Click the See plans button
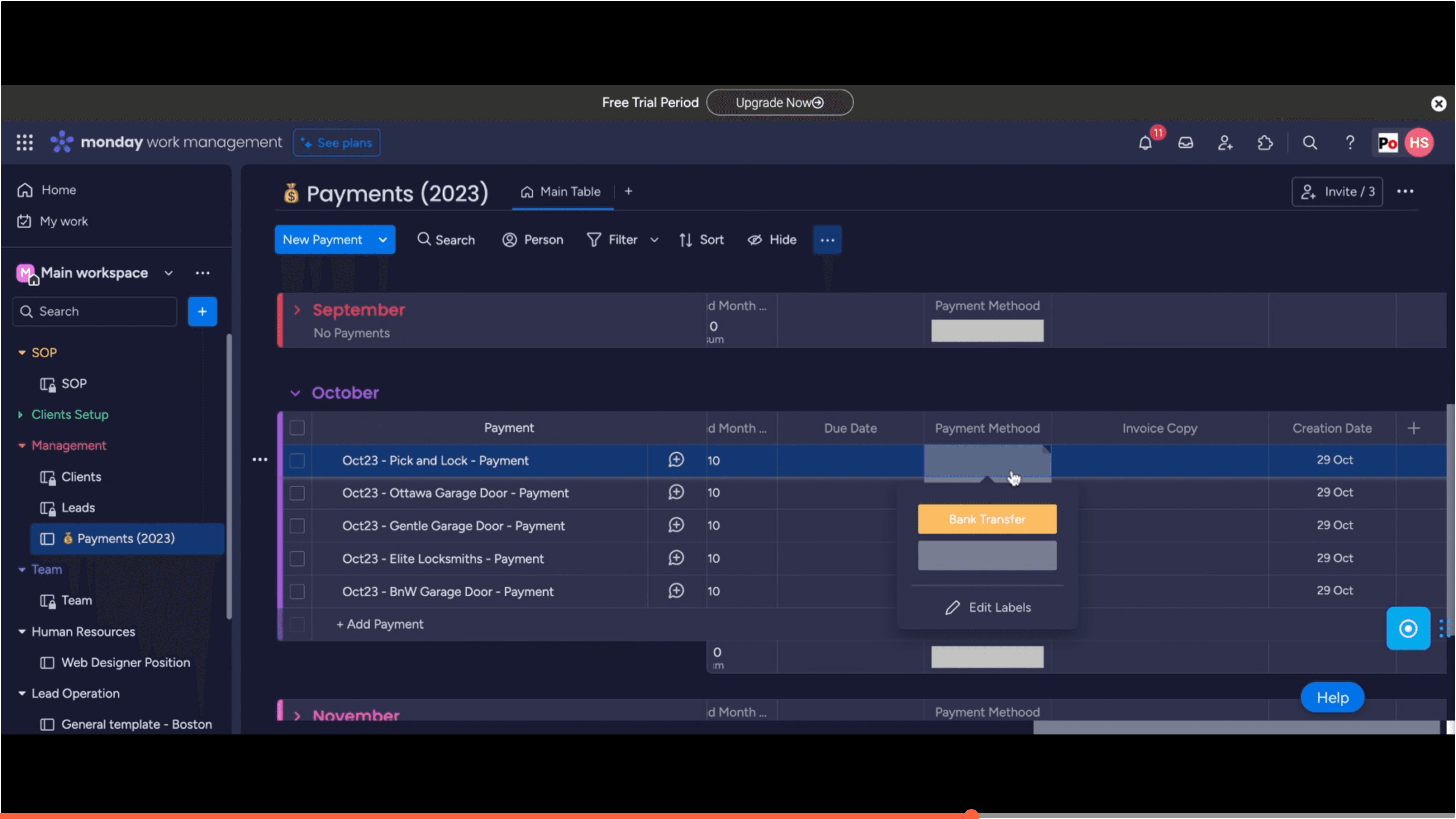 click(x=336, y=143)
